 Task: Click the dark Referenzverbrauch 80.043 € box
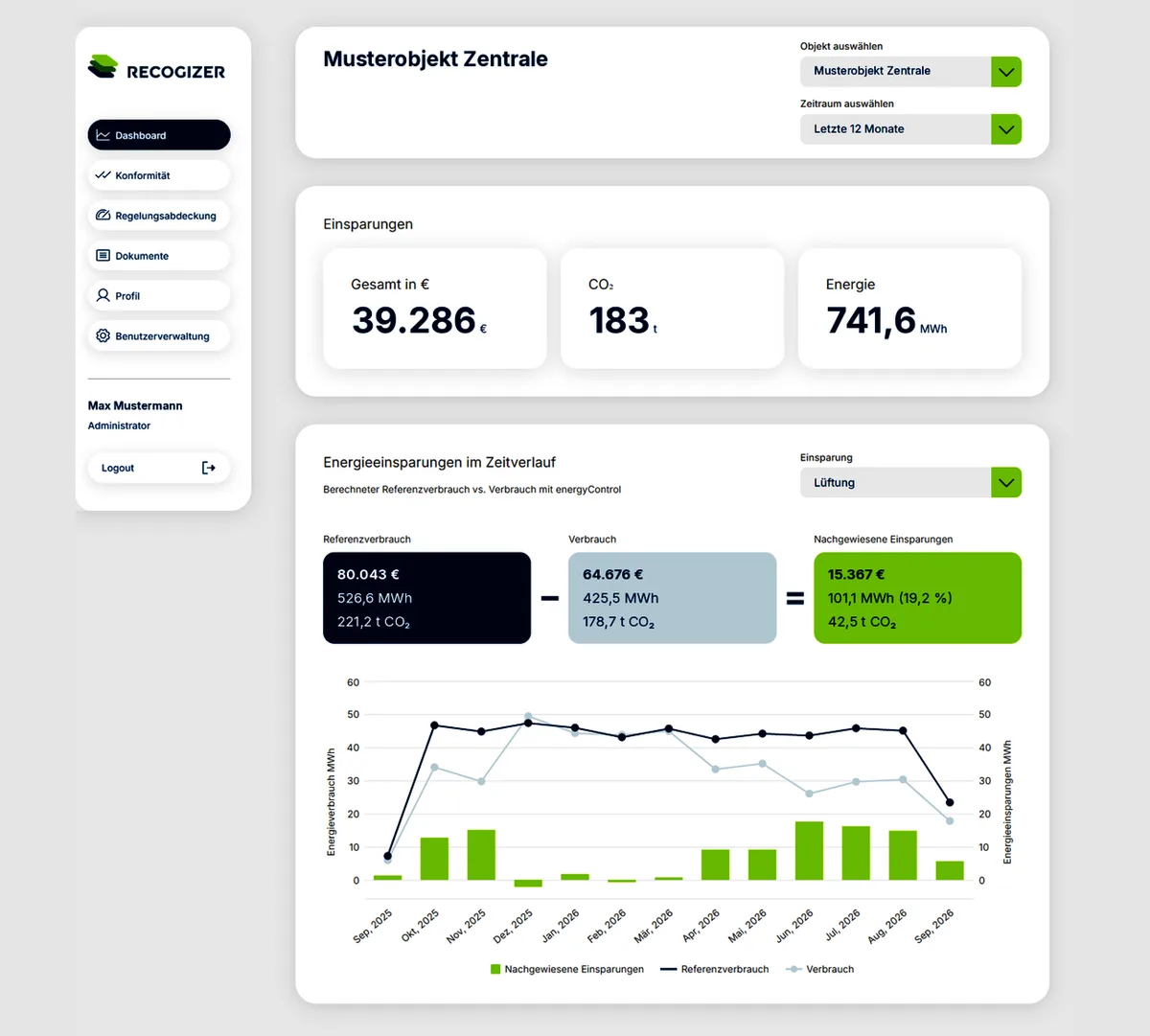pyautogui.click(x=427, y=598)
